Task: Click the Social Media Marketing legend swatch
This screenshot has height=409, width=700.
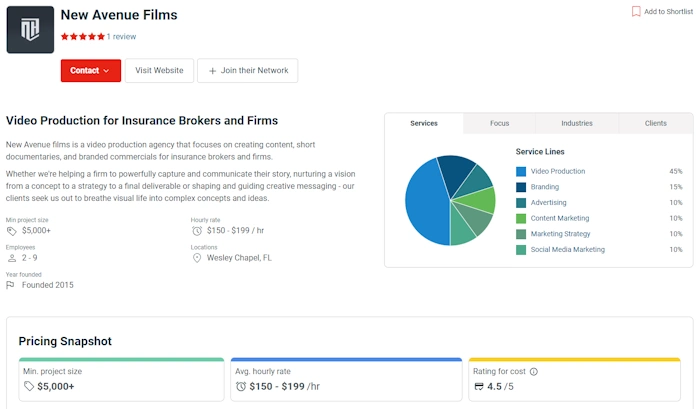Action: pos(521,250)
